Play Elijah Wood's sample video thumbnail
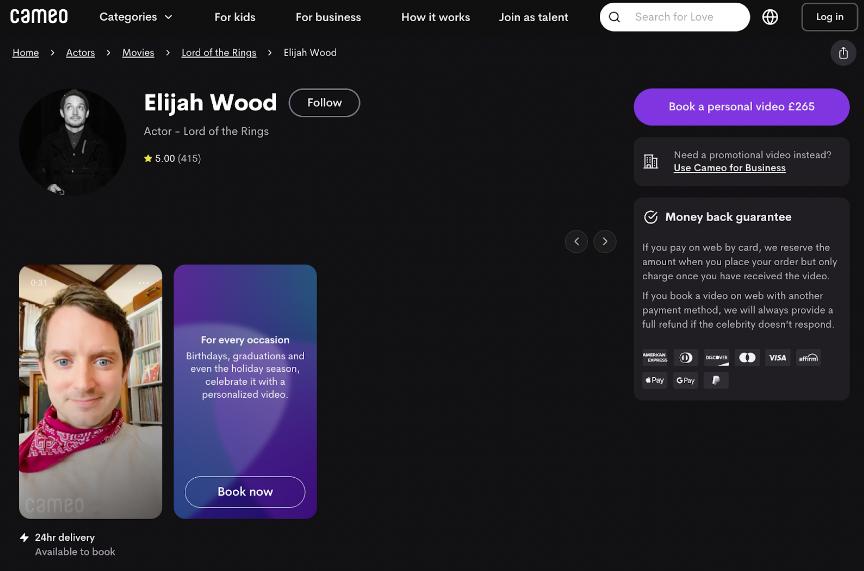The height and width of the screenshot is (571, 864). point(90,391)
